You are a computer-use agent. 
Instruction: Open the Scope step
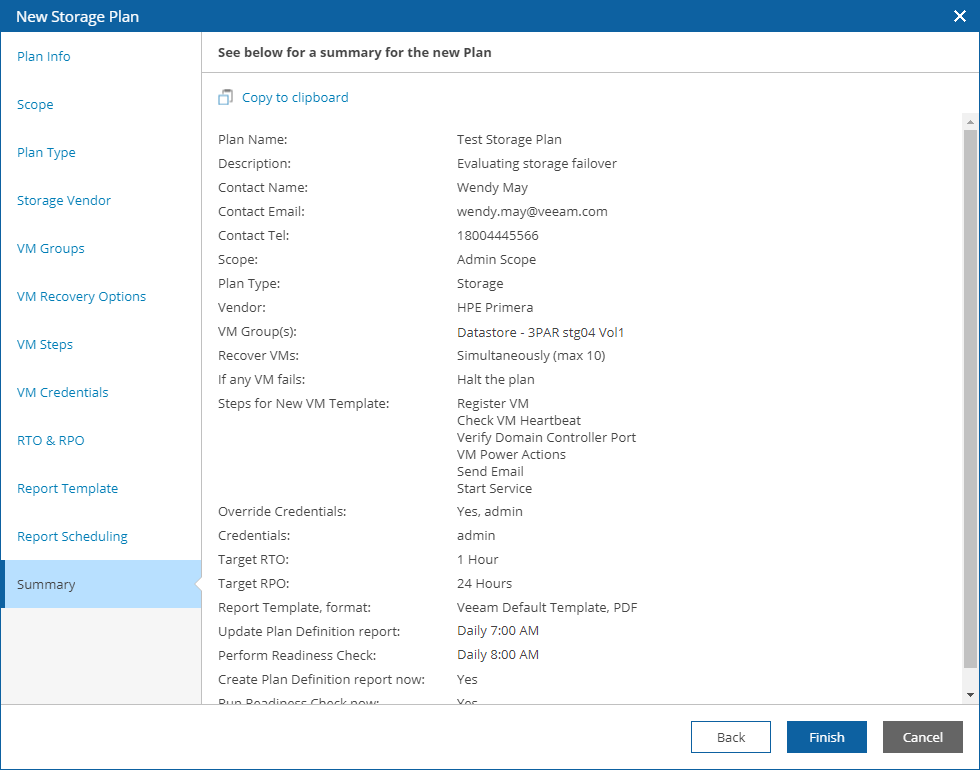point(35,105)
